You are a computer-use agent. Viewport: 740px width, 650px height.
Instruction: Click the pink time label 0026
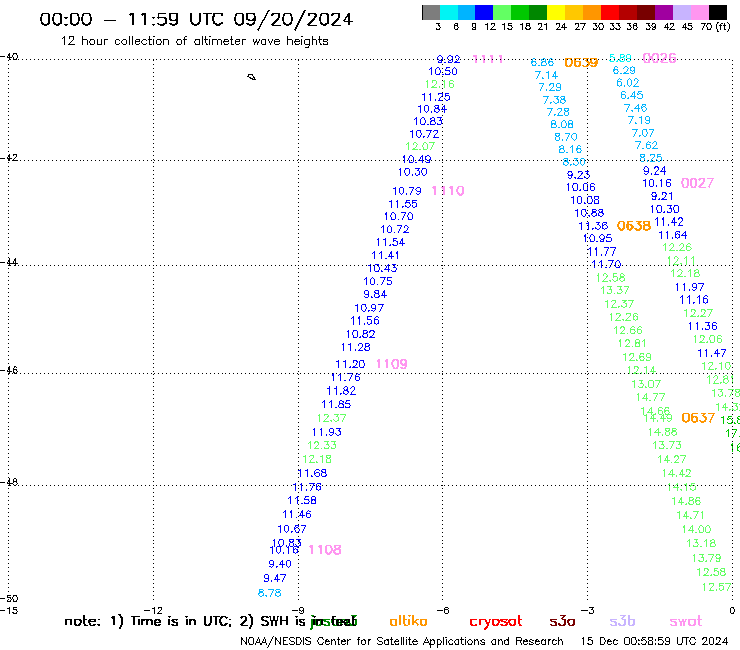pos(659,58)
